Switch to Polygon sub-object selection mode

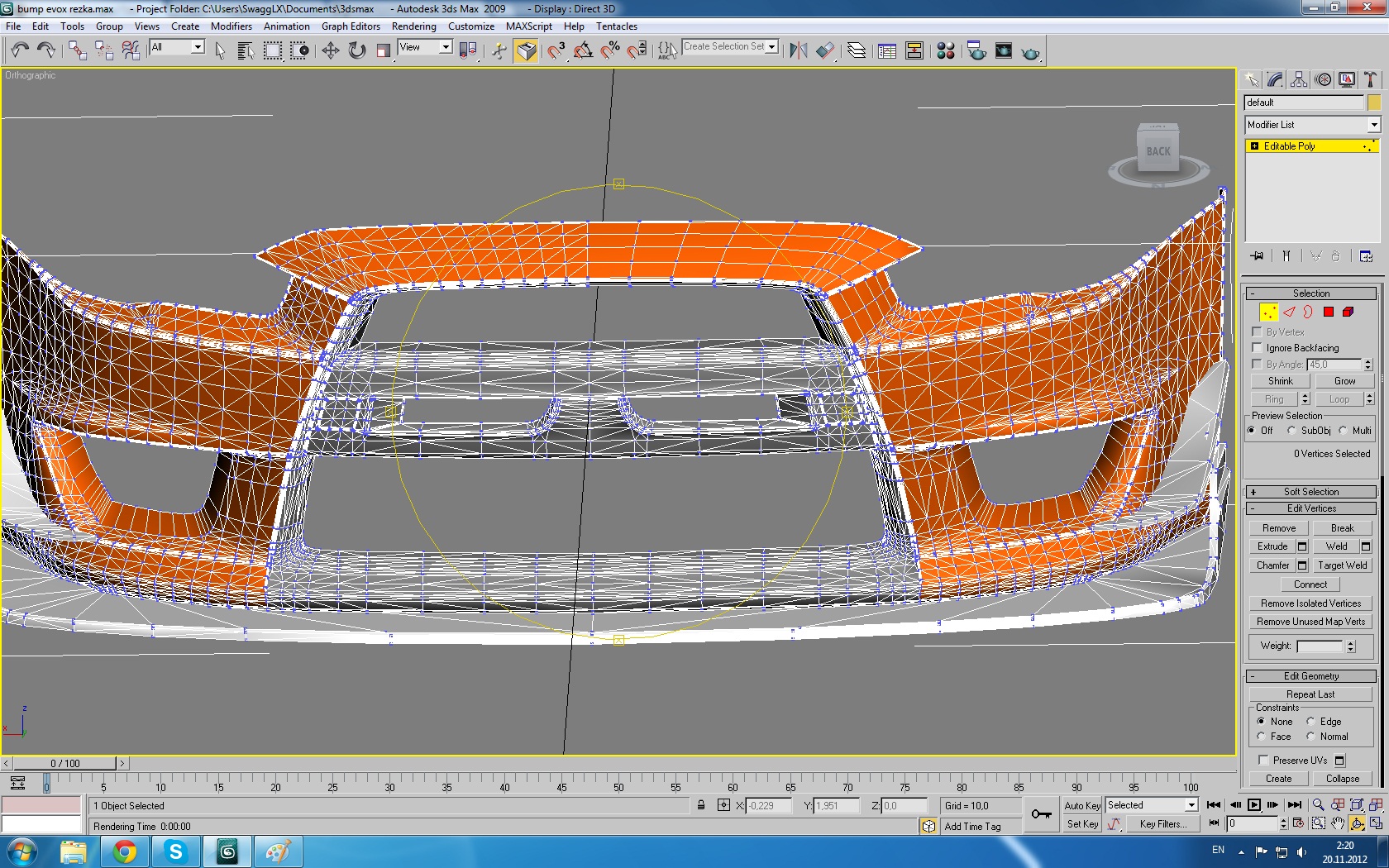1329,312
